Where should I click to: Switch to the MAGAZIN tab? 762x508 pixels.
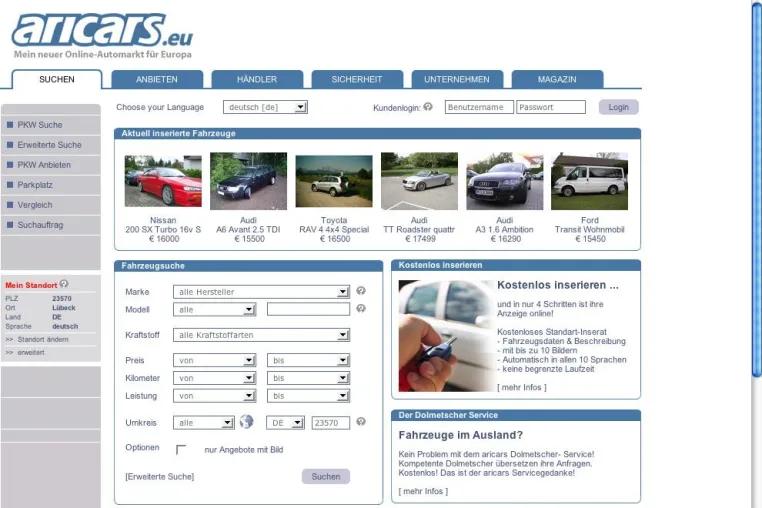(557, 79)
